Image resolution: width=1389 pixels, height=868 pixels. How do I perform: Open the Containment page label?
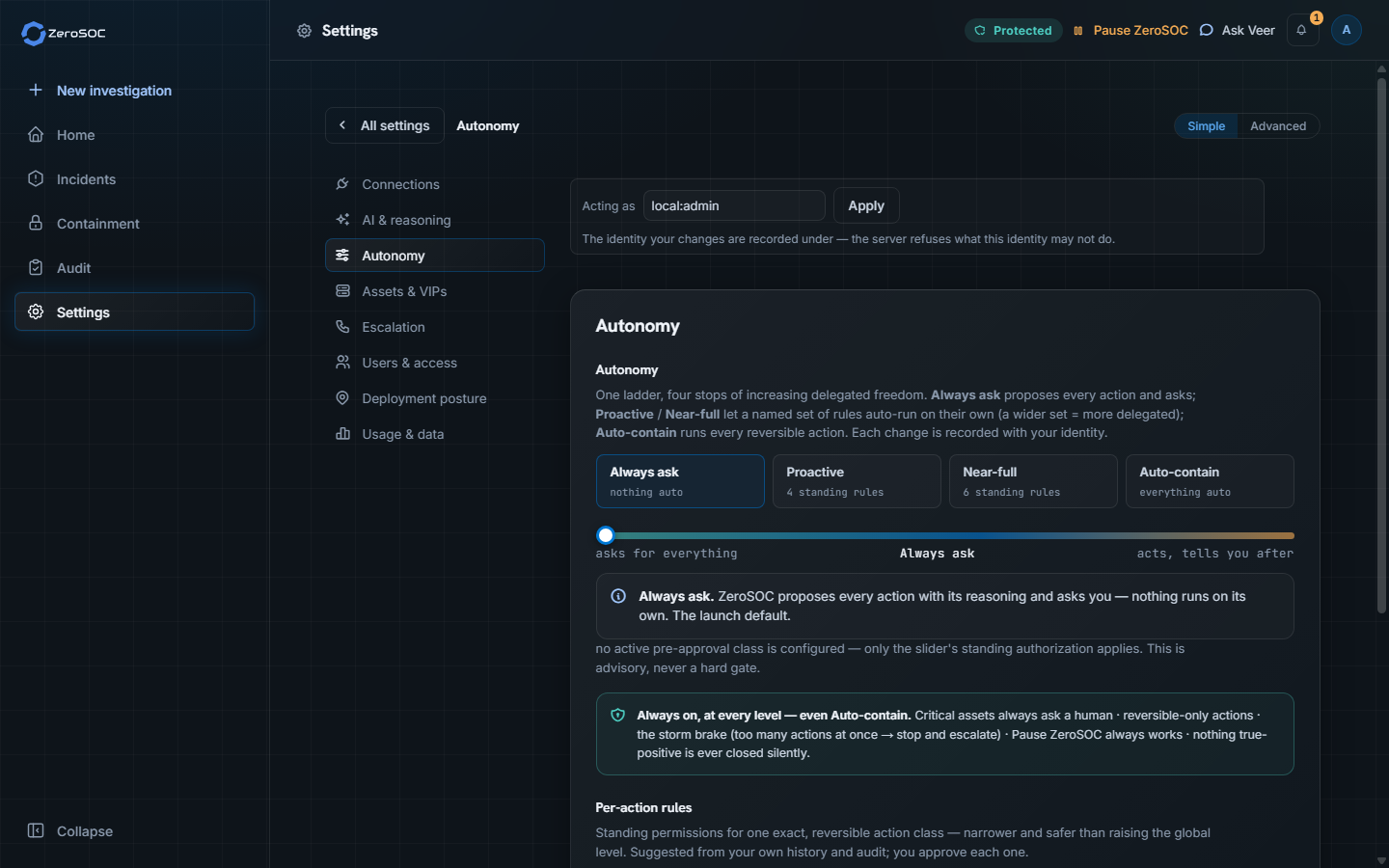pyautogui.click(x=97, y=224)
